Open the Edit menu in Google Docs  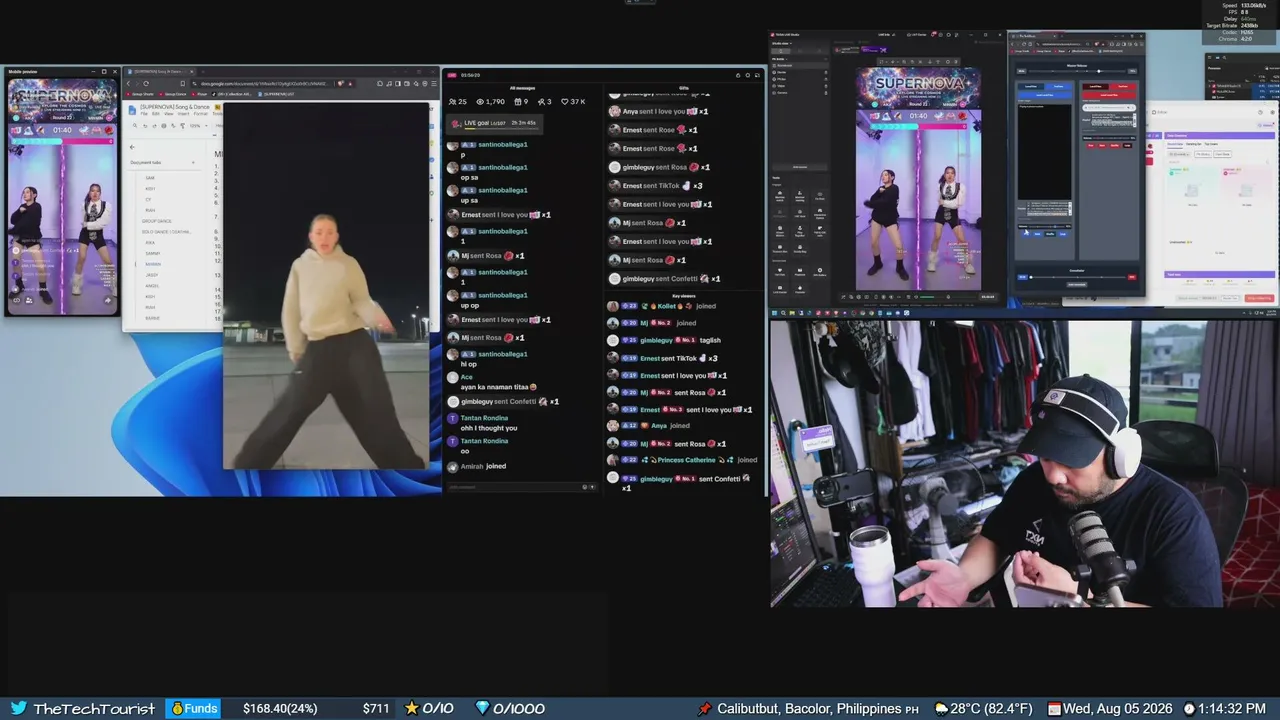[x=155, y=114]
